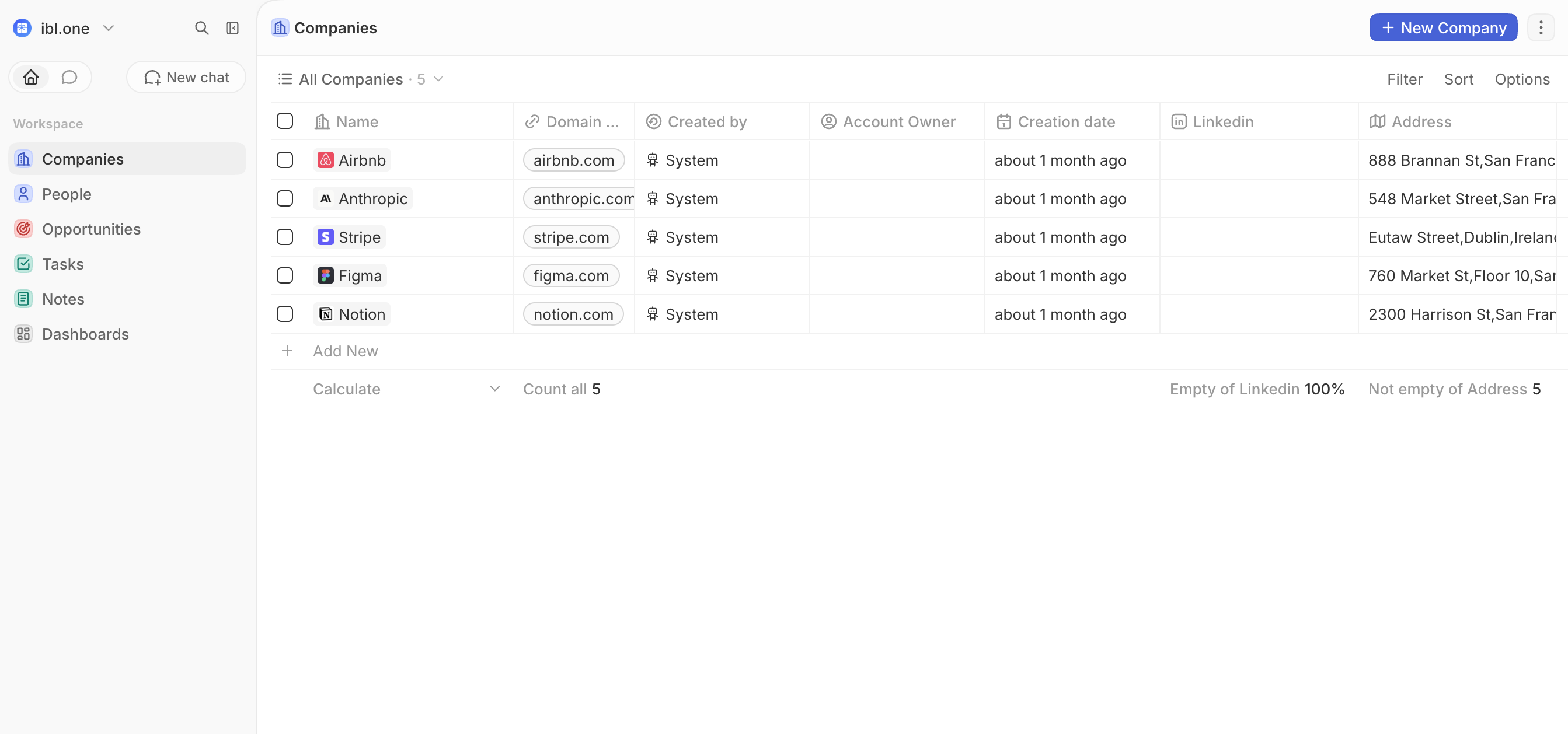This screenshot has width=1568, height=734.
Task: Check the Stripe row checkbox
Action: [x=285, y=237]
